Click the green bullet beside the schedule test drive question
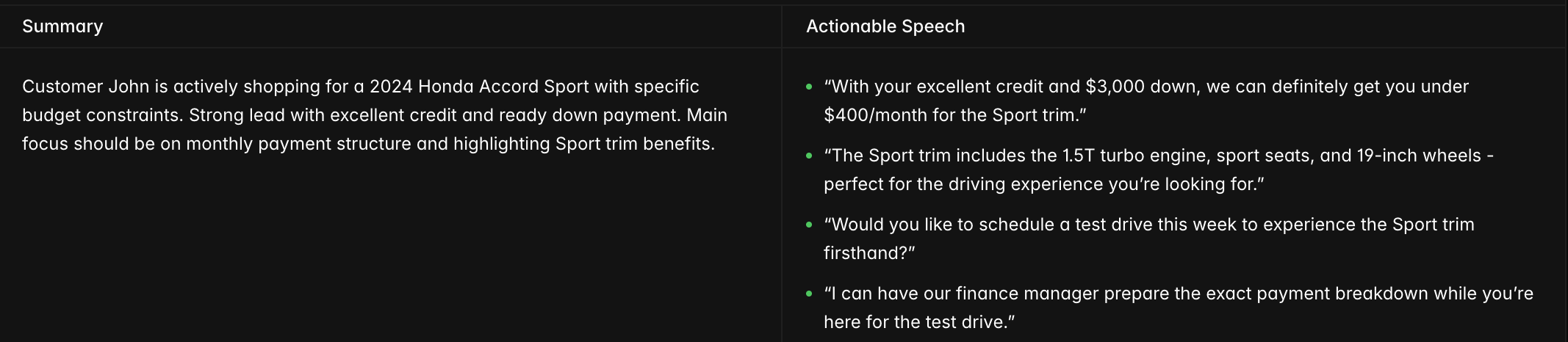Screen dimensions: 1568x342 [809, 225]
